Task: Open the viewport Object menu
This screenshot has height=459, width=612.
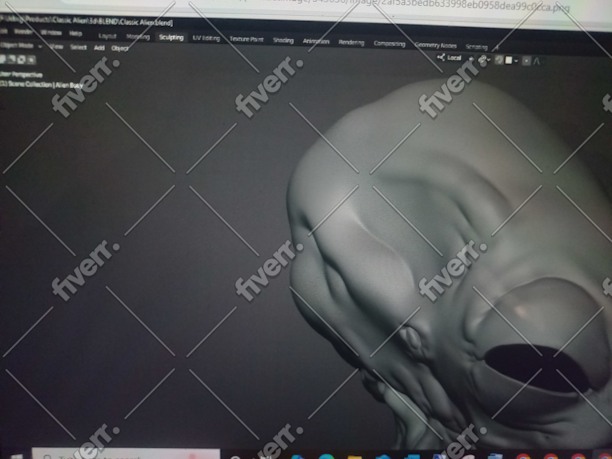Action: click(x=119, y=48)
